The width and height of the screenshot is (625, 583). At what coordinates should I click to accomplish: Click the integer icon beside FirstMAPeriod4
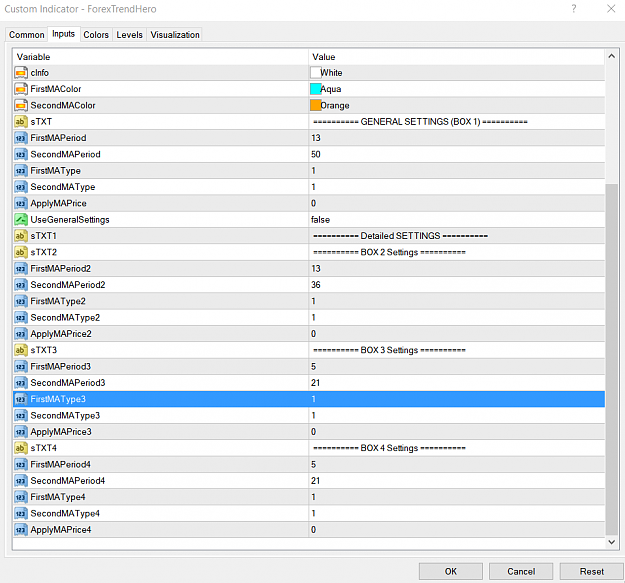(21, 465)
